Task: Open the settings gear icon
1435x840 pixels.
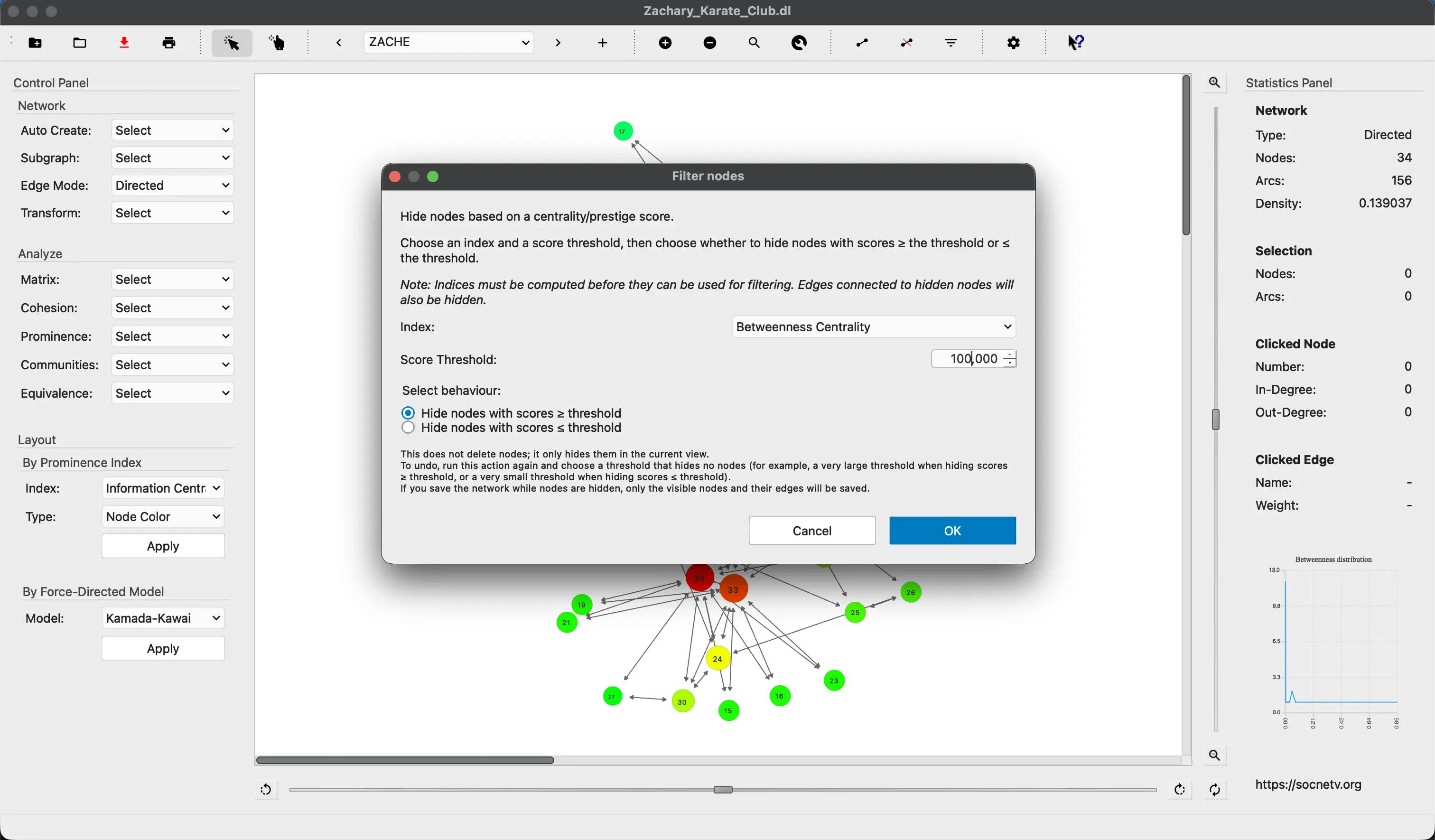Action: tap(1014, 43)
